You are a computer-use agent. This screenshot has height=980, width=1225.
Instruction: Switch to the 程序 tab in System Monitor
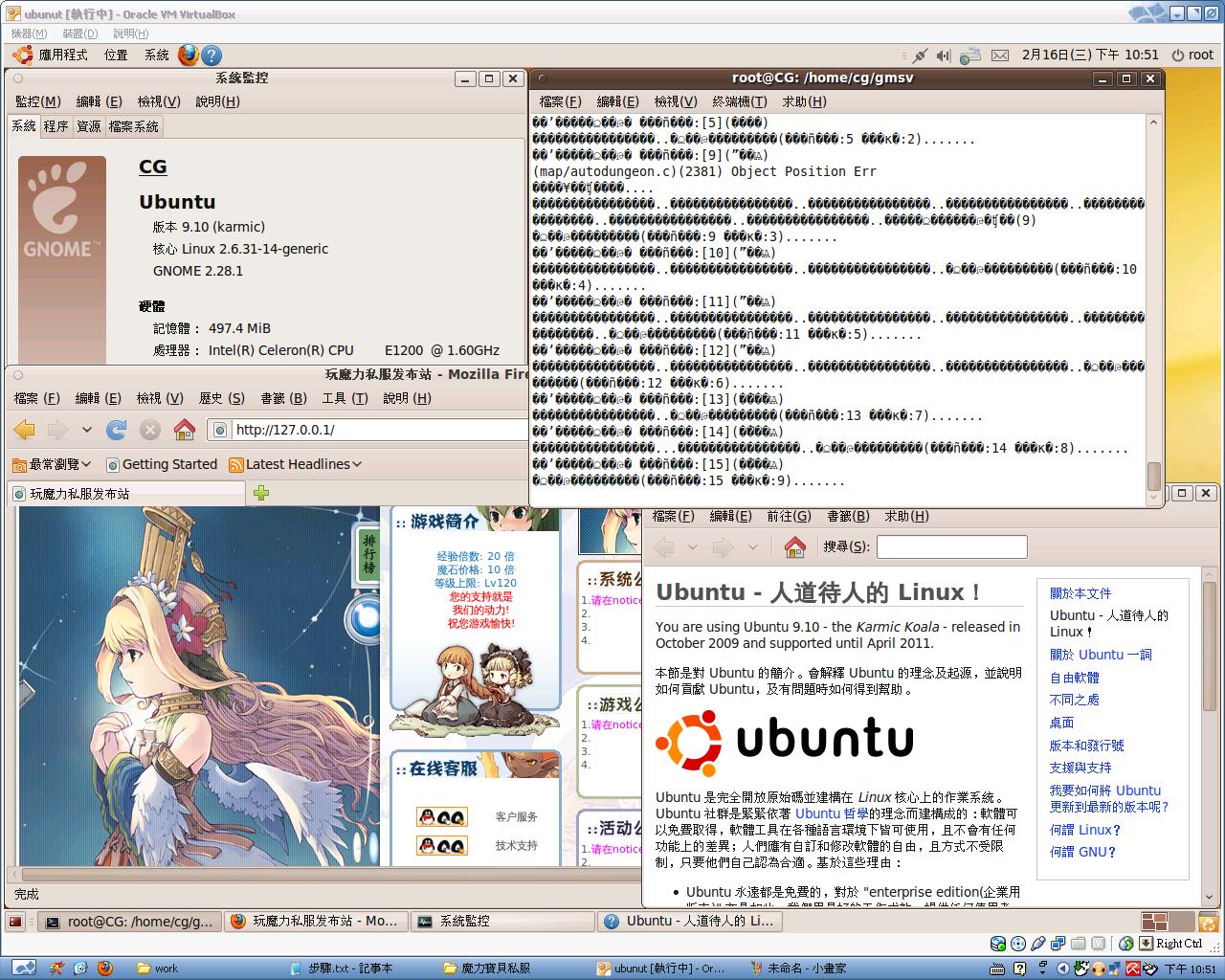click(x=56, y=126)
